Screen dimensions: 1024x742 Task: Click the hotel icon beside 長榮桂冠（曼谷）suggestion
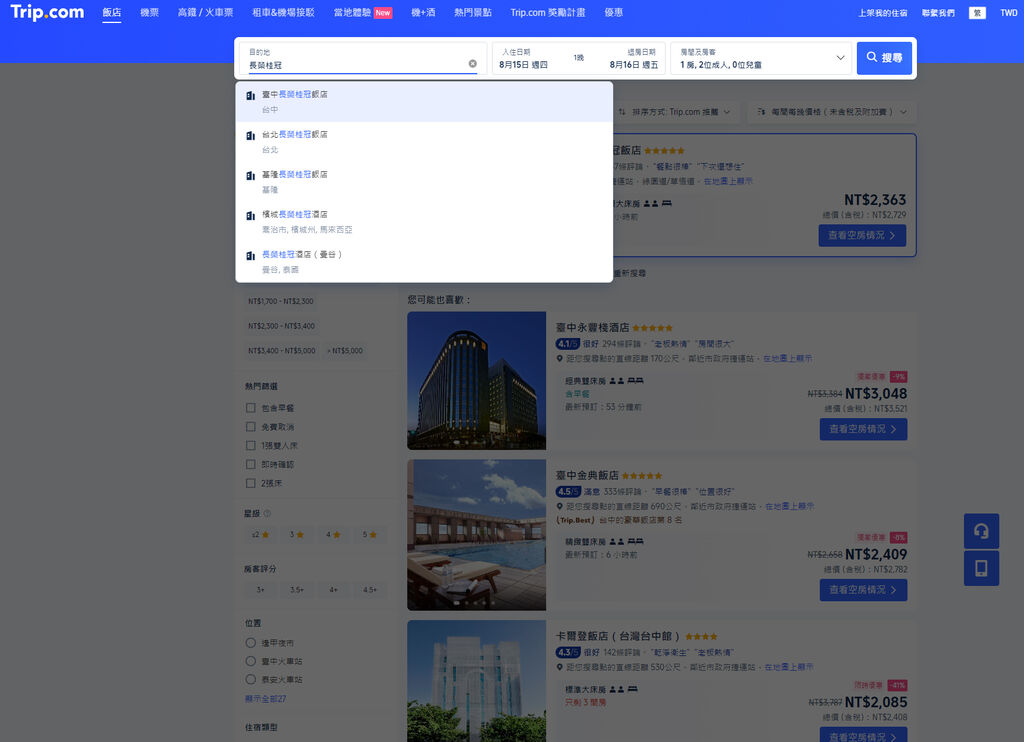point(250,255)
